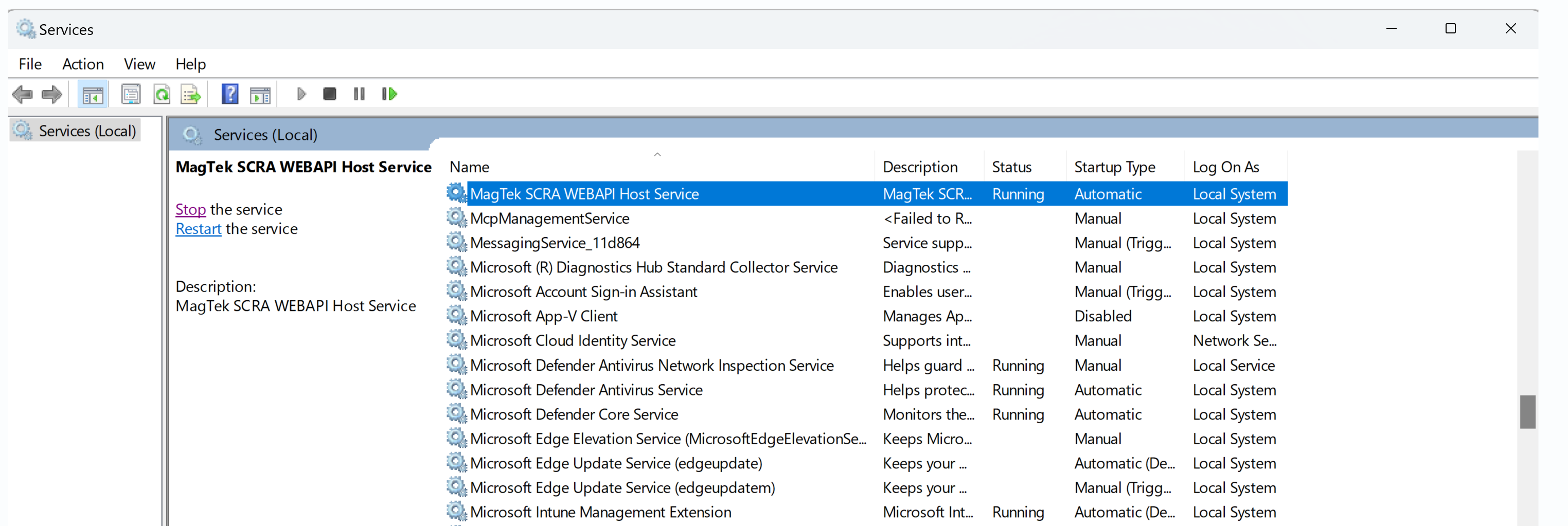Click the Restart the service link
The width and height of the screenshot is (1568, 526).
(x=198, y=229)
